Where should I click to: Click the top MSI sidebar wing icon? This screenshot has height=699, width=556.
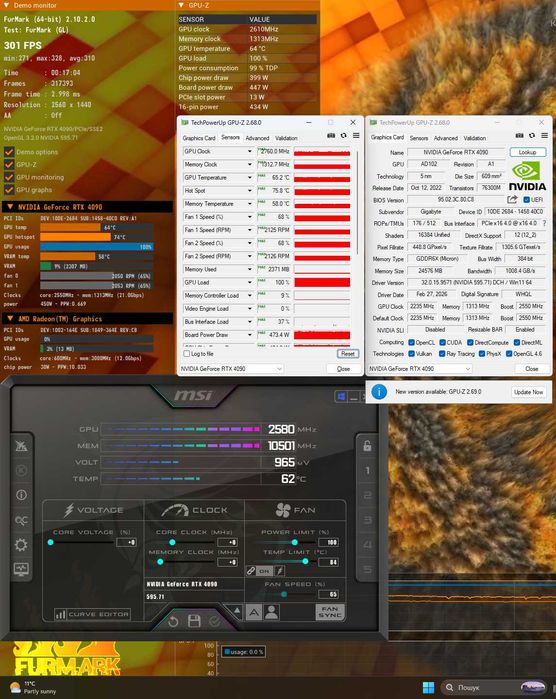pyautogui.click(x=21, y=446)
